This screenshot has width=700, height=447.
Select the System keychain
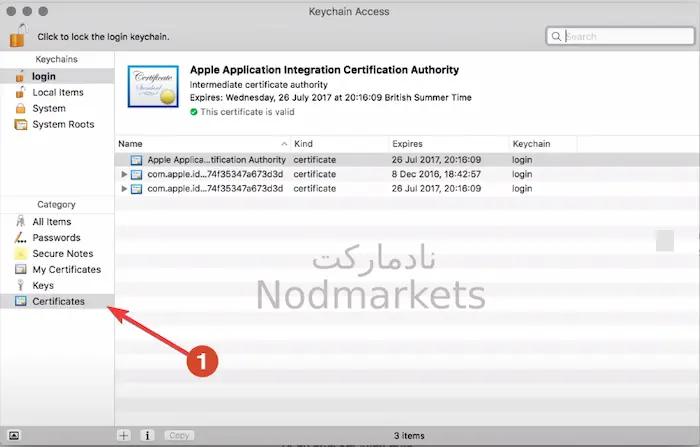point(57,109)
